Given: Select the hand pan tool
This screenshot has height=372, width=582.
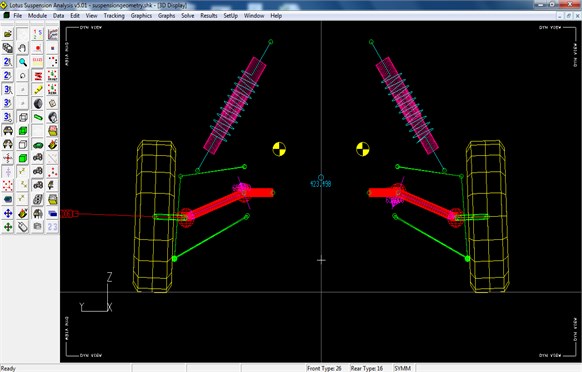Looking at the screenshot, I should click(x=23, y=48).
